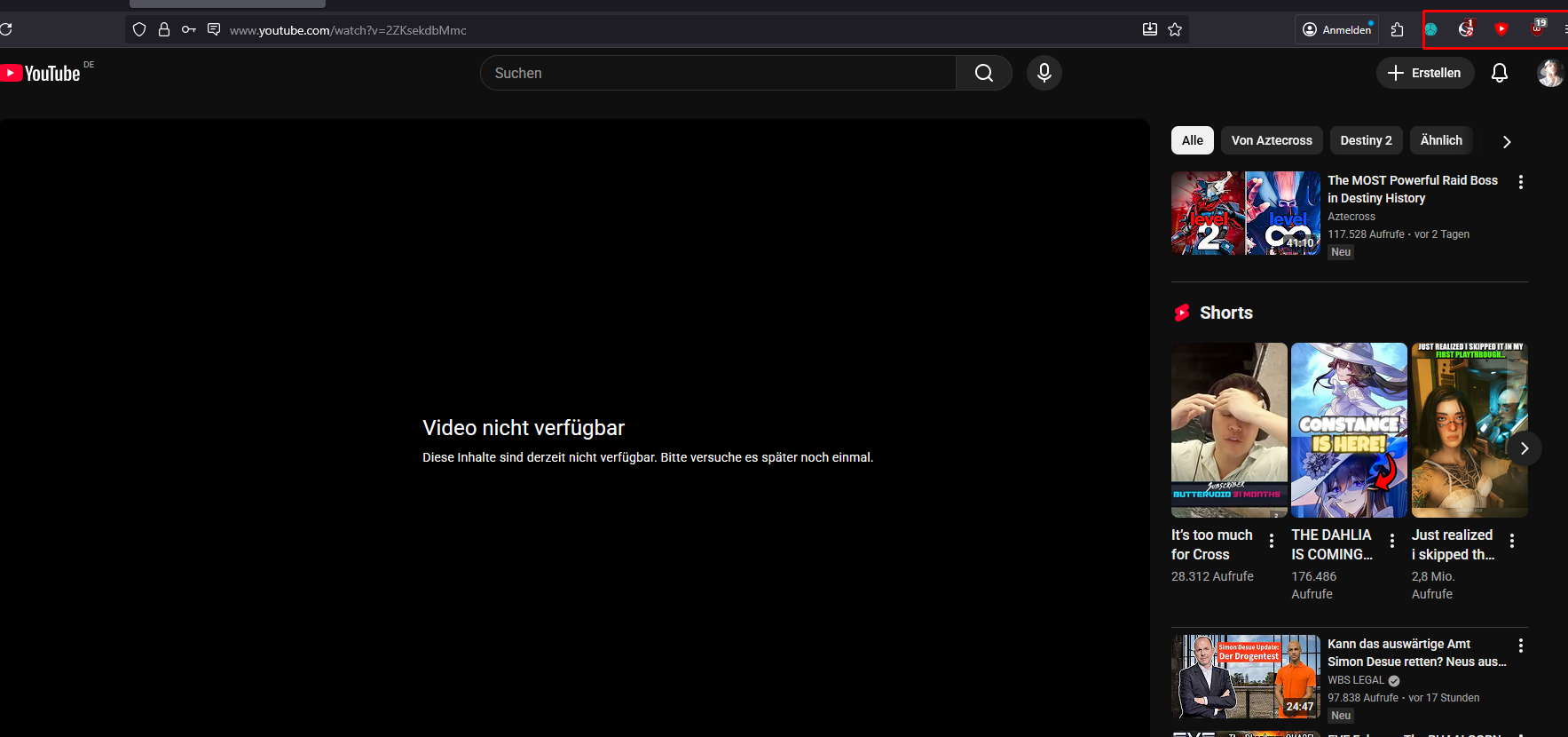Screen dimensions: 1568x737
Task: Open the 'CONSTANCE IS HERE' short thumbnail
Action: [x=1349, y=430]
